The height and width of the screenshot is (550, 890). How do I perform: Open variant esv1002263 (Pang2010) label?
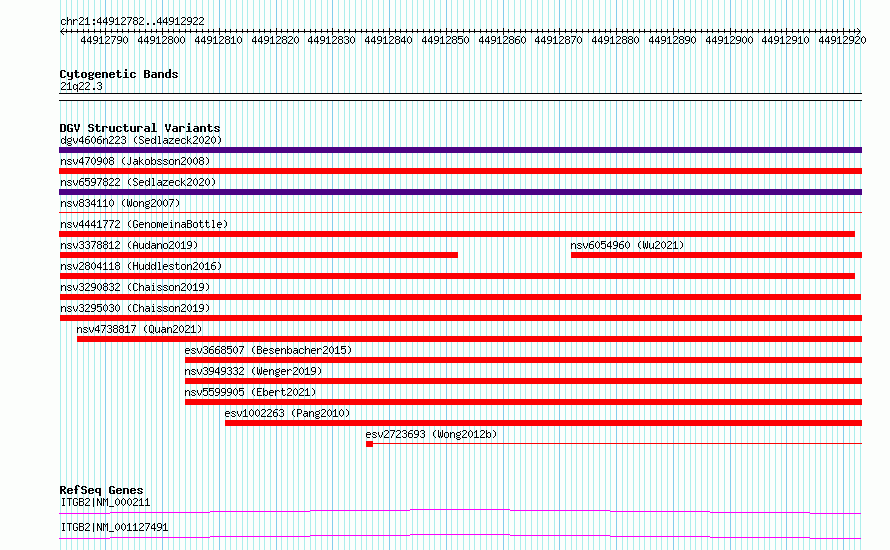click(287, 413)
